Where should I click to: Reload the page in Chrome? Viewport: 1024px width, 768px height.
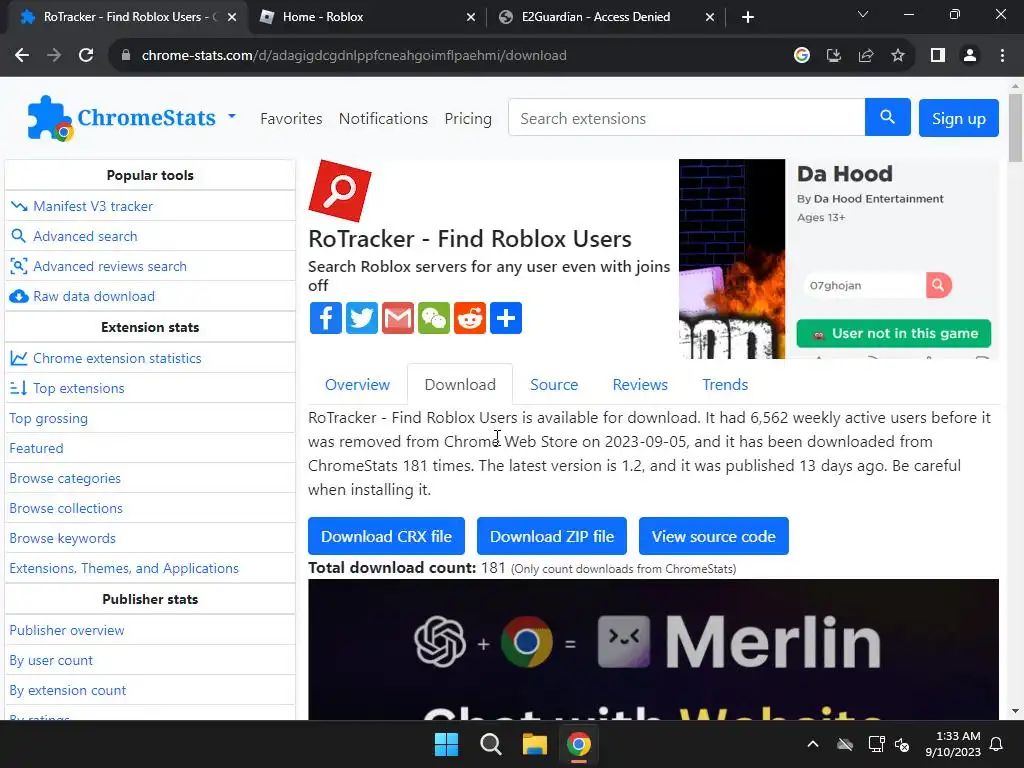(x=86, y=56)
